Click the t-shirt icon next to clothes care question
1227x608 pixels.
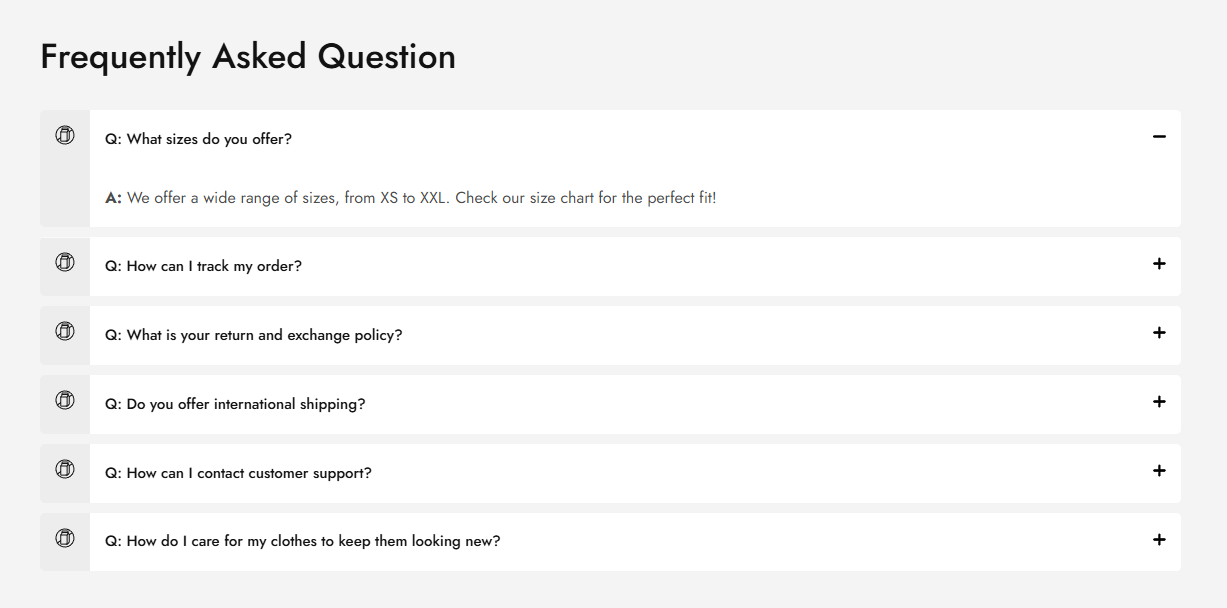coord(64,538)
